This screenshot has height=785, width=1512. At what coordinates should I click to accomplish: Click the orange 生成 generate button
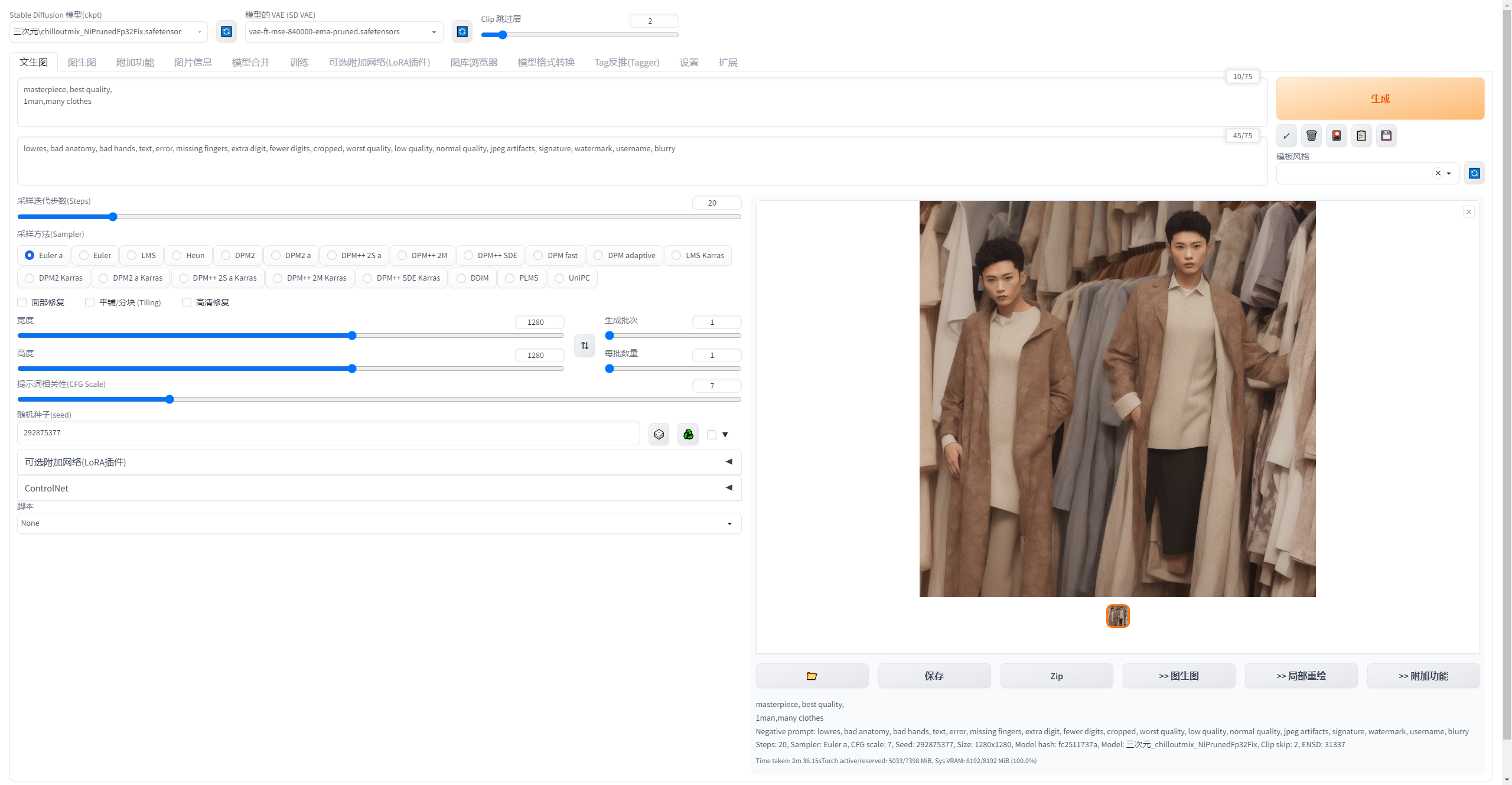(x=1380, y=99)
